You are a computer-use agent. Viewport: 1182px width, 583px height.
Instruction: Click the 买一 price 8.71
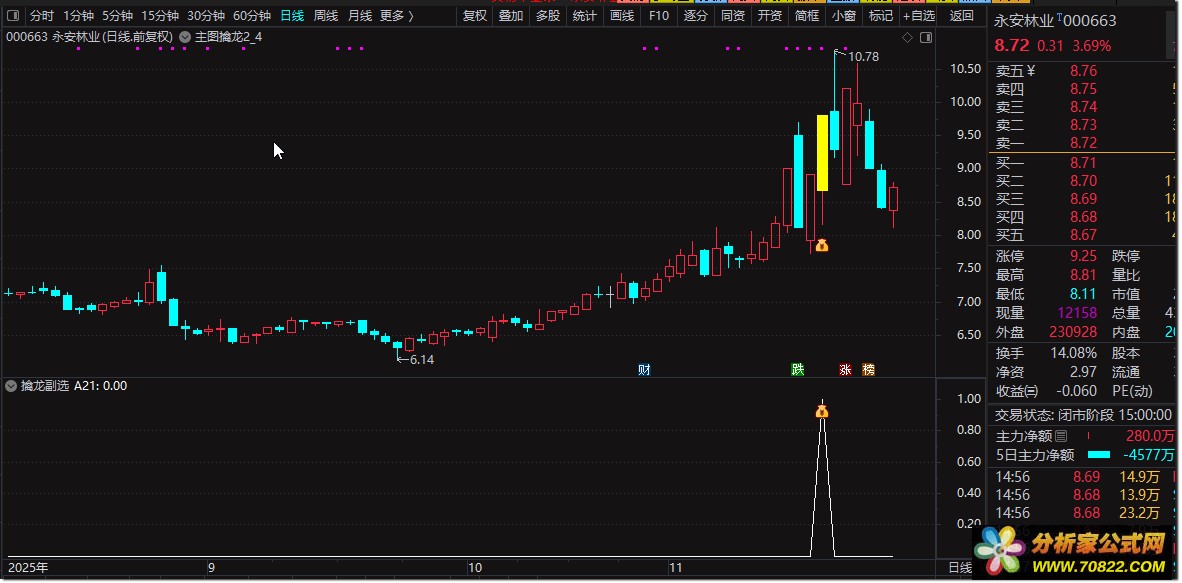click(x=1083, y=163)
